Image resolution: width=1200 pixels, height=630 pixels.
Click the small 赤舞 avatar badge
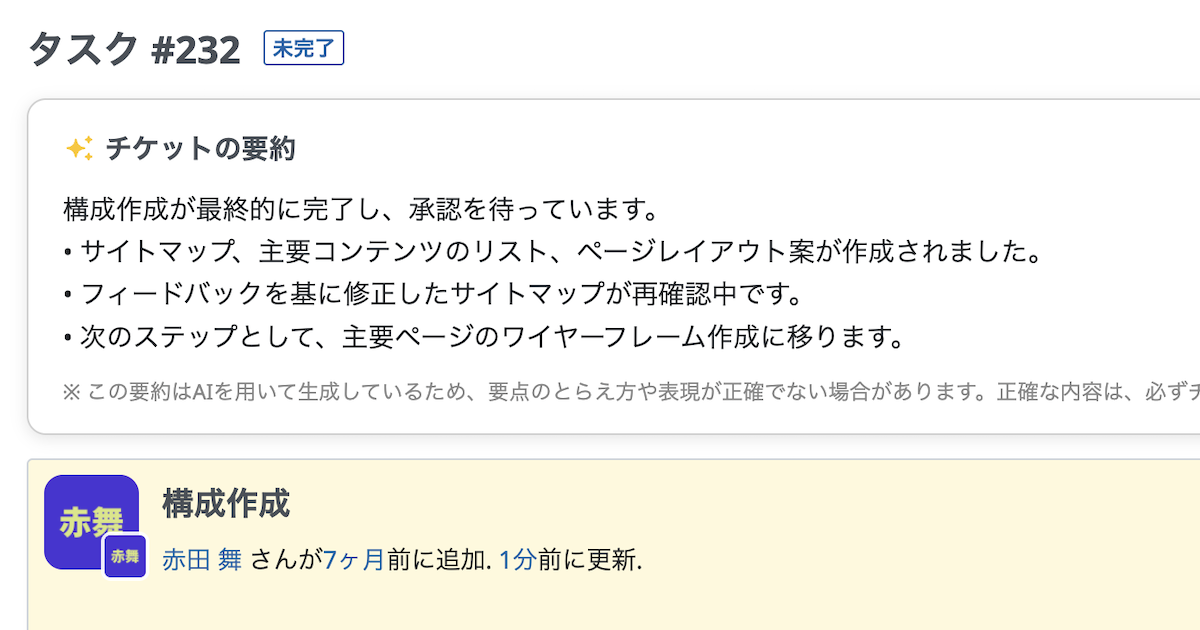pos(125,556)
